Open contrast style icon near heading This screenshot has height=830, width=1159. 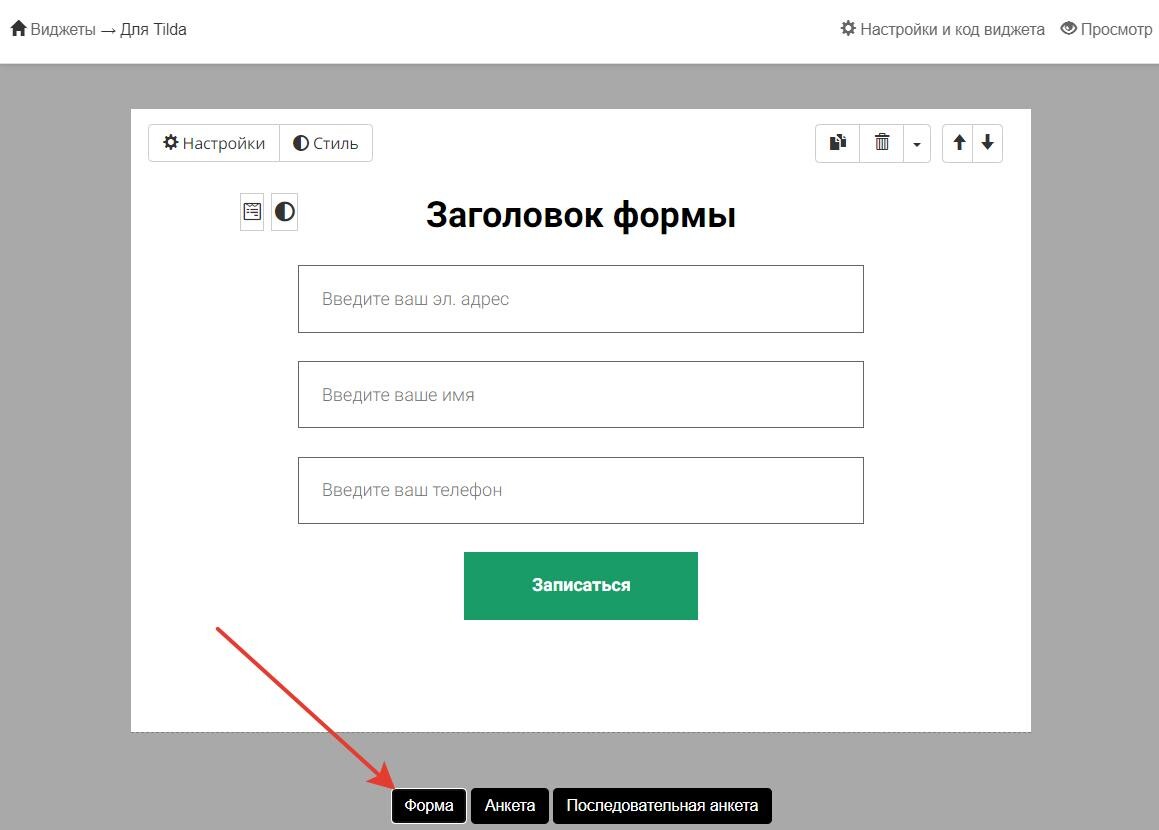(285, 212)
